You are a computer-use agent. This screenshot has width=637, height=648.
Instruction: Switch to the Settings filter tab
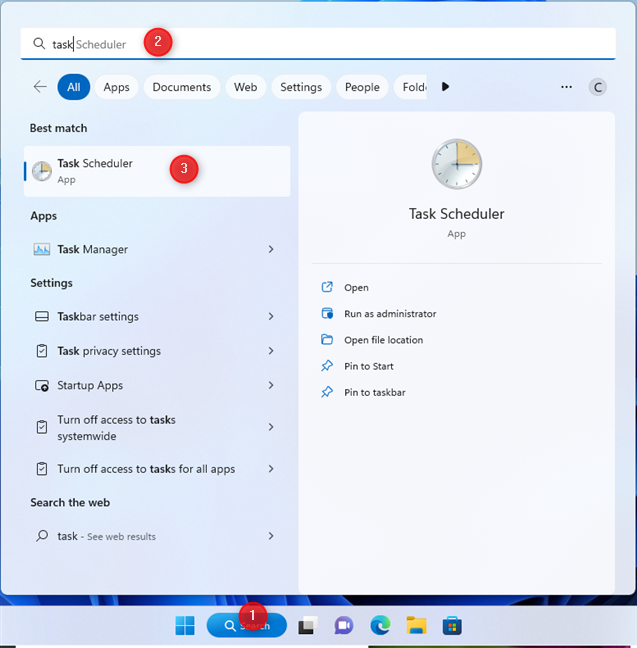pyautogui.click(x=301, y=87)
